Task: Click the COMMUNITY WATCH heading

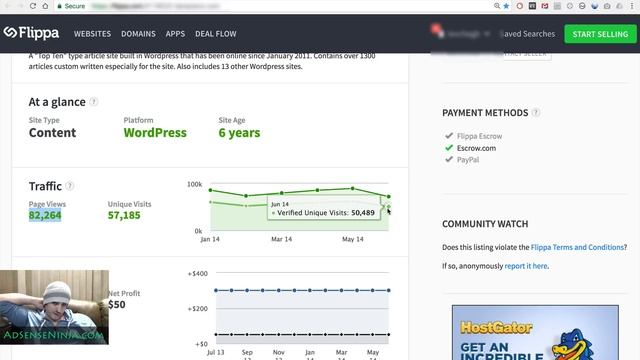Action: click(x=485, y=224)
